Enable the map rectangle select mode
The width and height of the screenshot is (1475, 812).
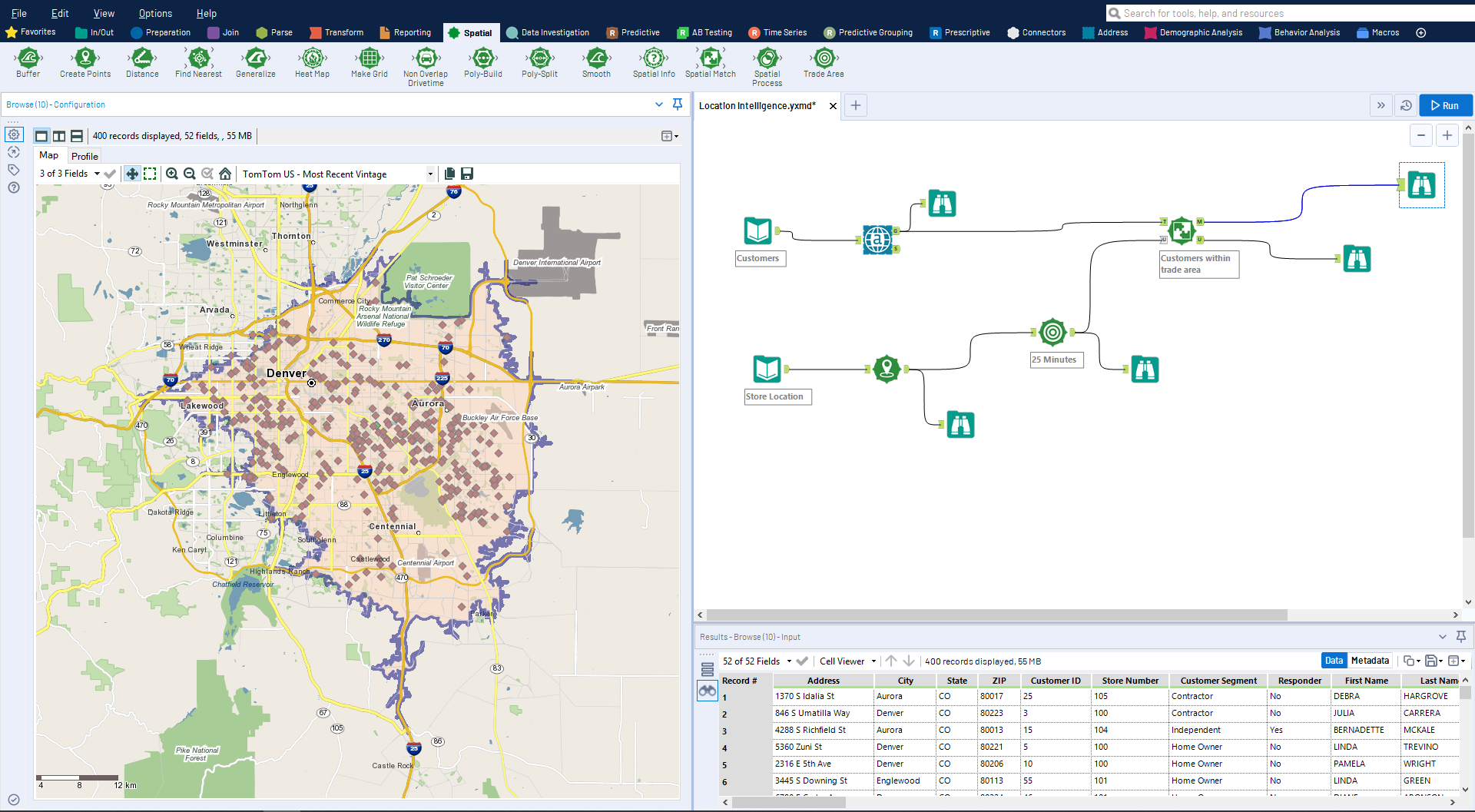pyautogui.click(x=151, y=174)
